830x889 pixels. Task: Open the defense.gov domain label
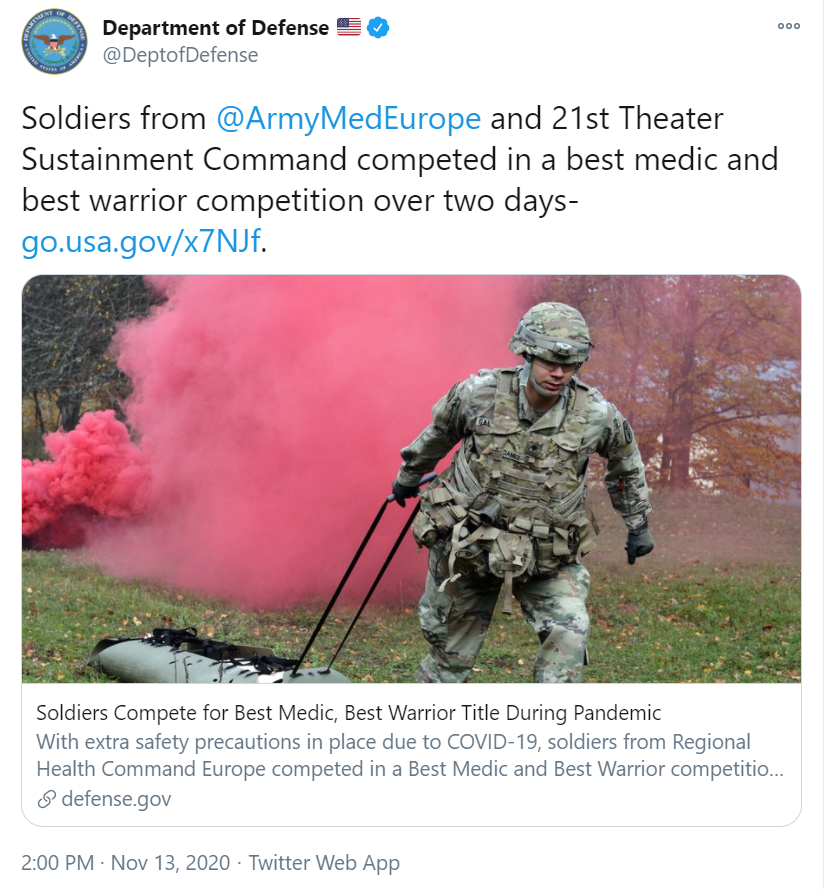[116, 799]
